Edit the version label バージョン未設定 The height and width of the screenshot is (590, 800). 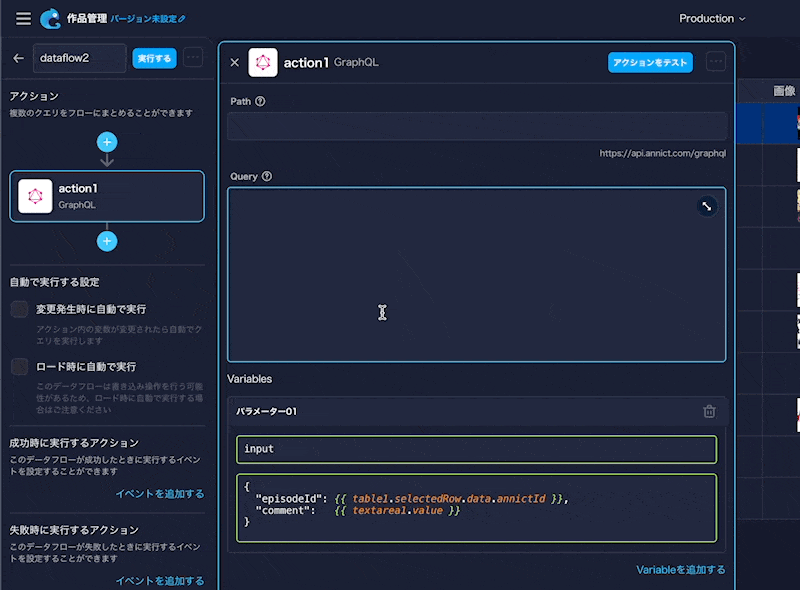tap(147, 19)
